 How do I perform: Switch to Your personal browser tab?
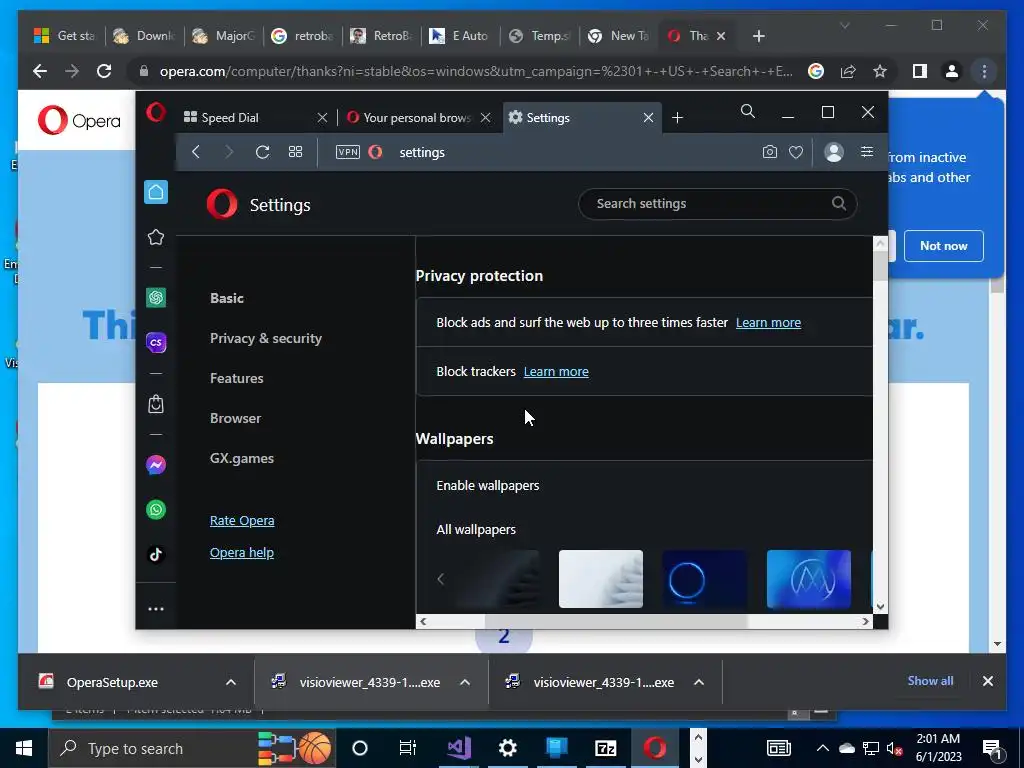pos(419,118)
